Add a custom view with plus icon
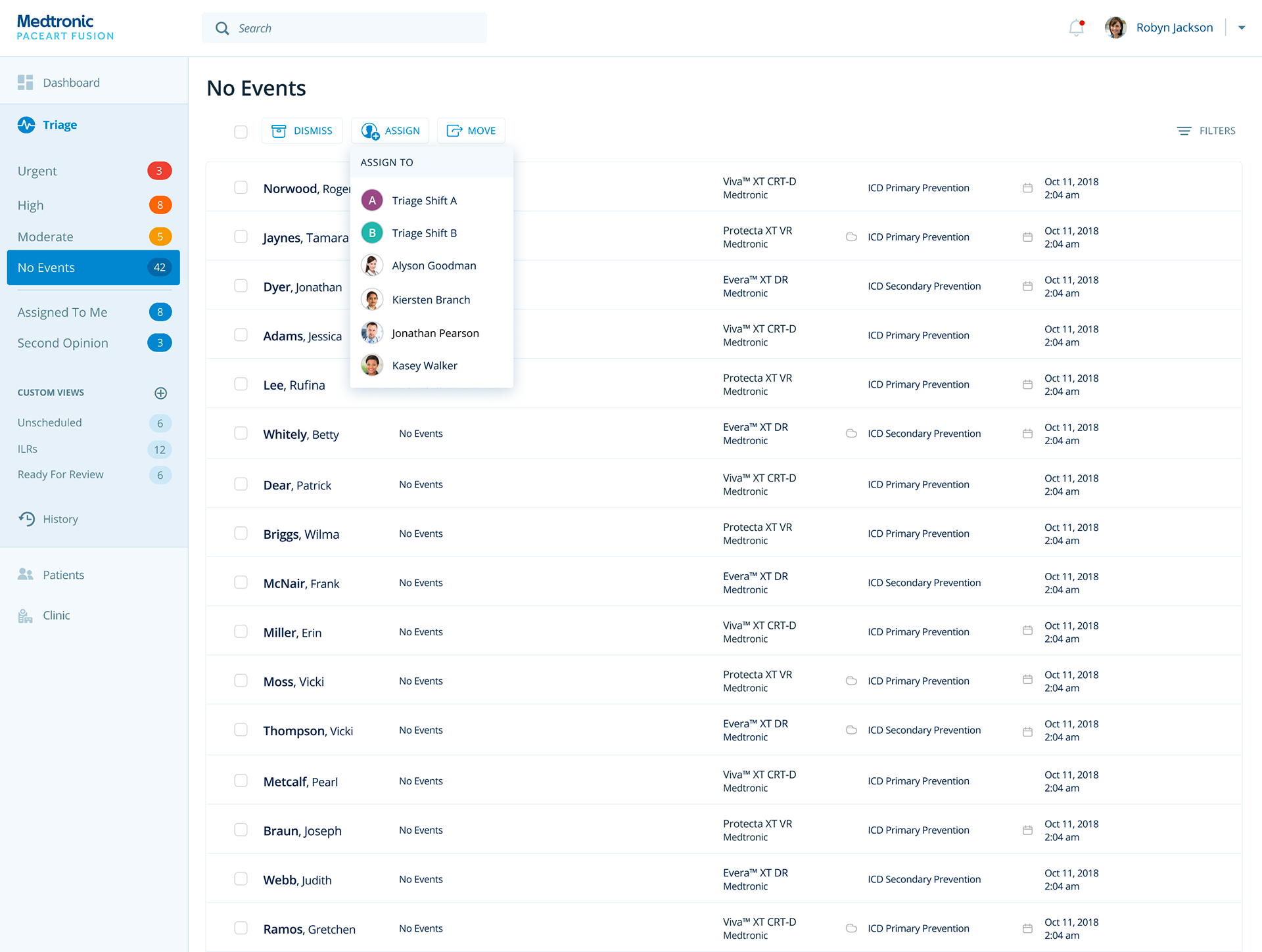The image size is (1262, 952). point(160,393)
